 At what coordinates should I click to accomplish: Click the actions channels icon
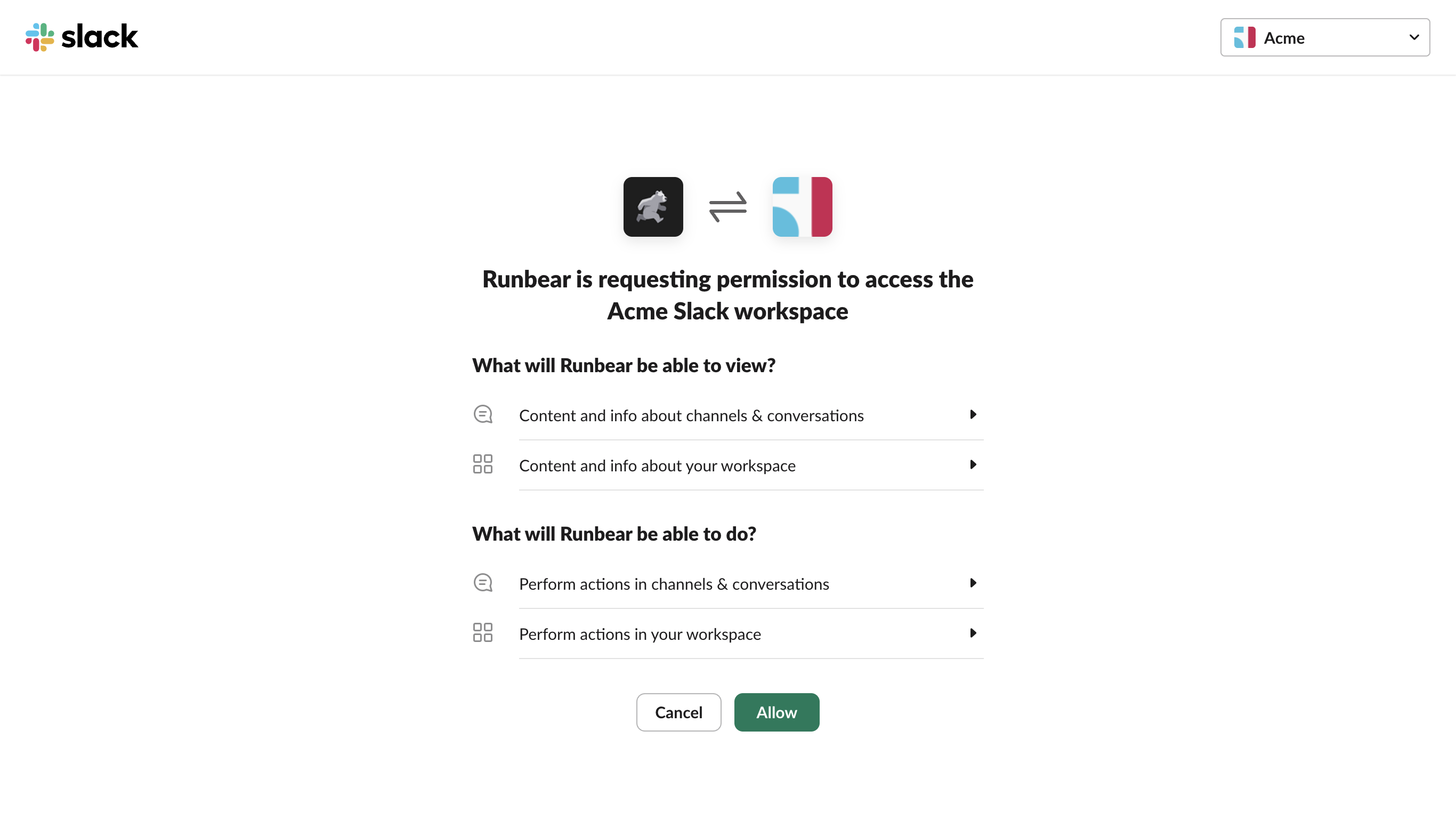(482, 583)
